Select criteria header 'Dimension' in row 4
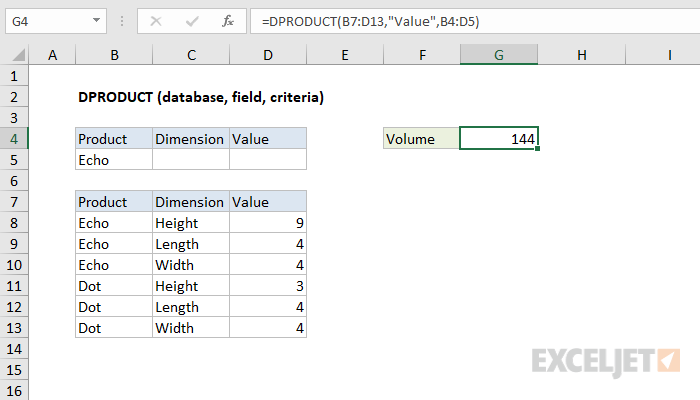This screenshot has height=400, width=700. coord(191,139)
